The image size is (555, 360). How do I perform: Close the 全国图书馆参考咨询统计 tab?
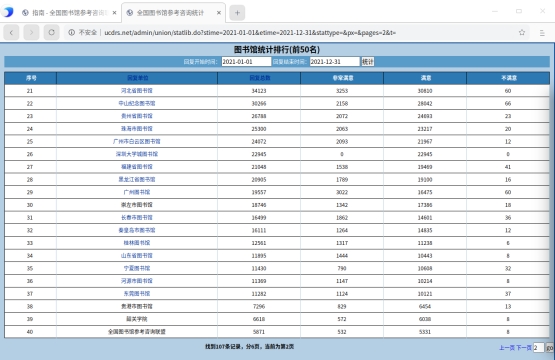coord(219,13)
